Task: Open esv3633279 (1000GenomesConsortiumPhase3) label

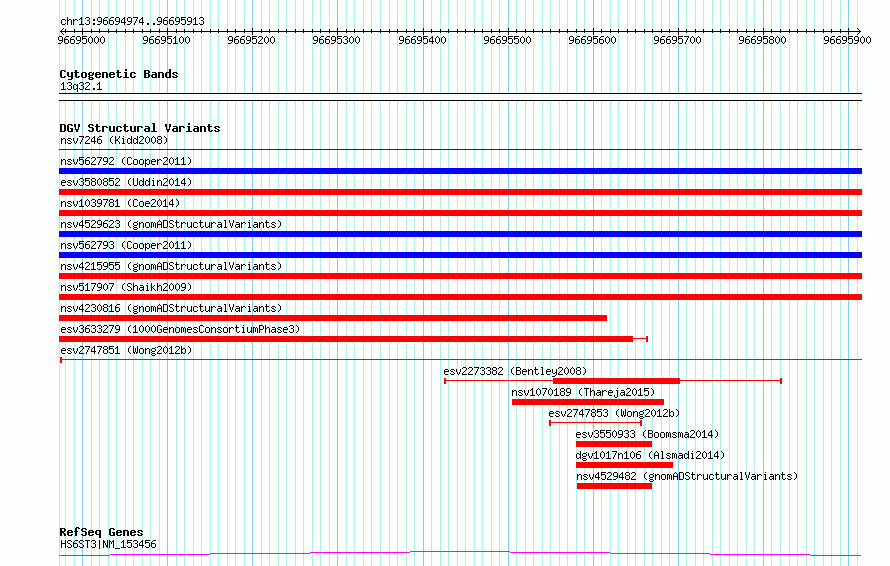Action: [180, 329]
